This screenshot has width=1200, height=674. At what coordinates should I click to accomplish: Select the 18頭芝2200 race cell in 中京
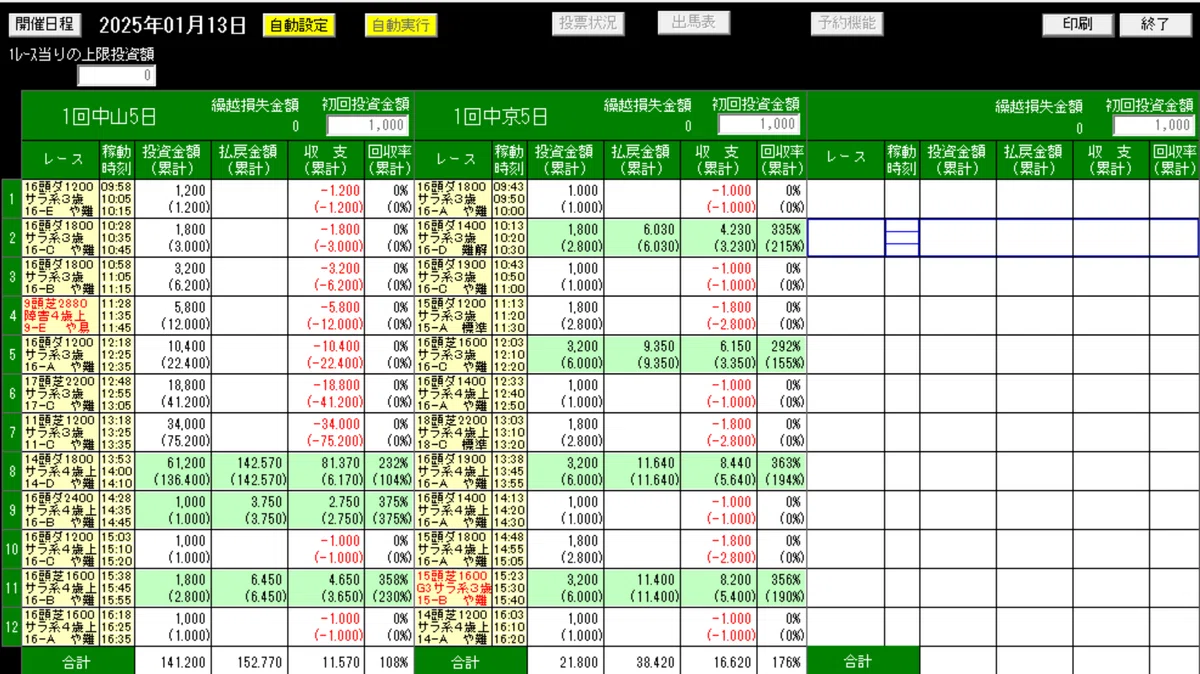coord(452,433)
